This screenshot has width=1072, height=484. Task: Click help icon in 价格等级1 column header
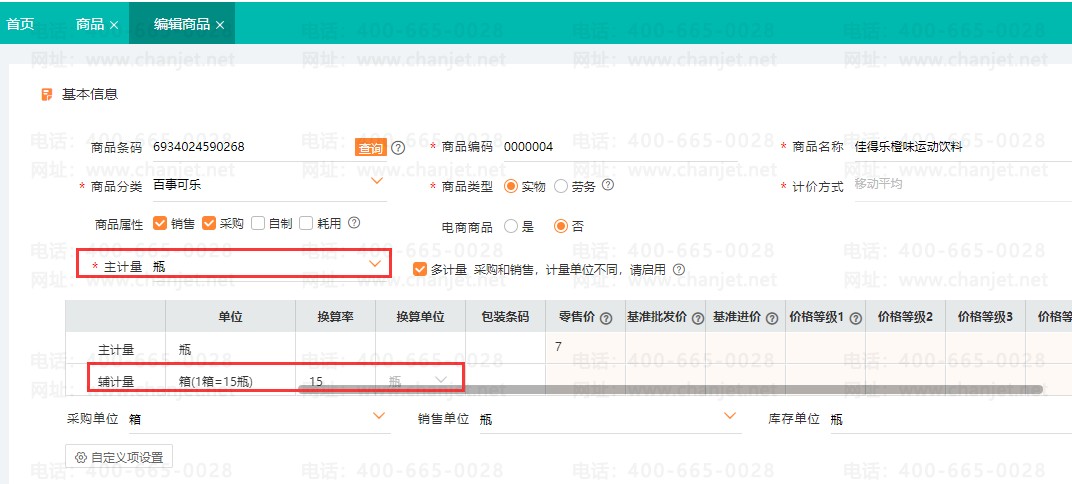pos(855,318)
